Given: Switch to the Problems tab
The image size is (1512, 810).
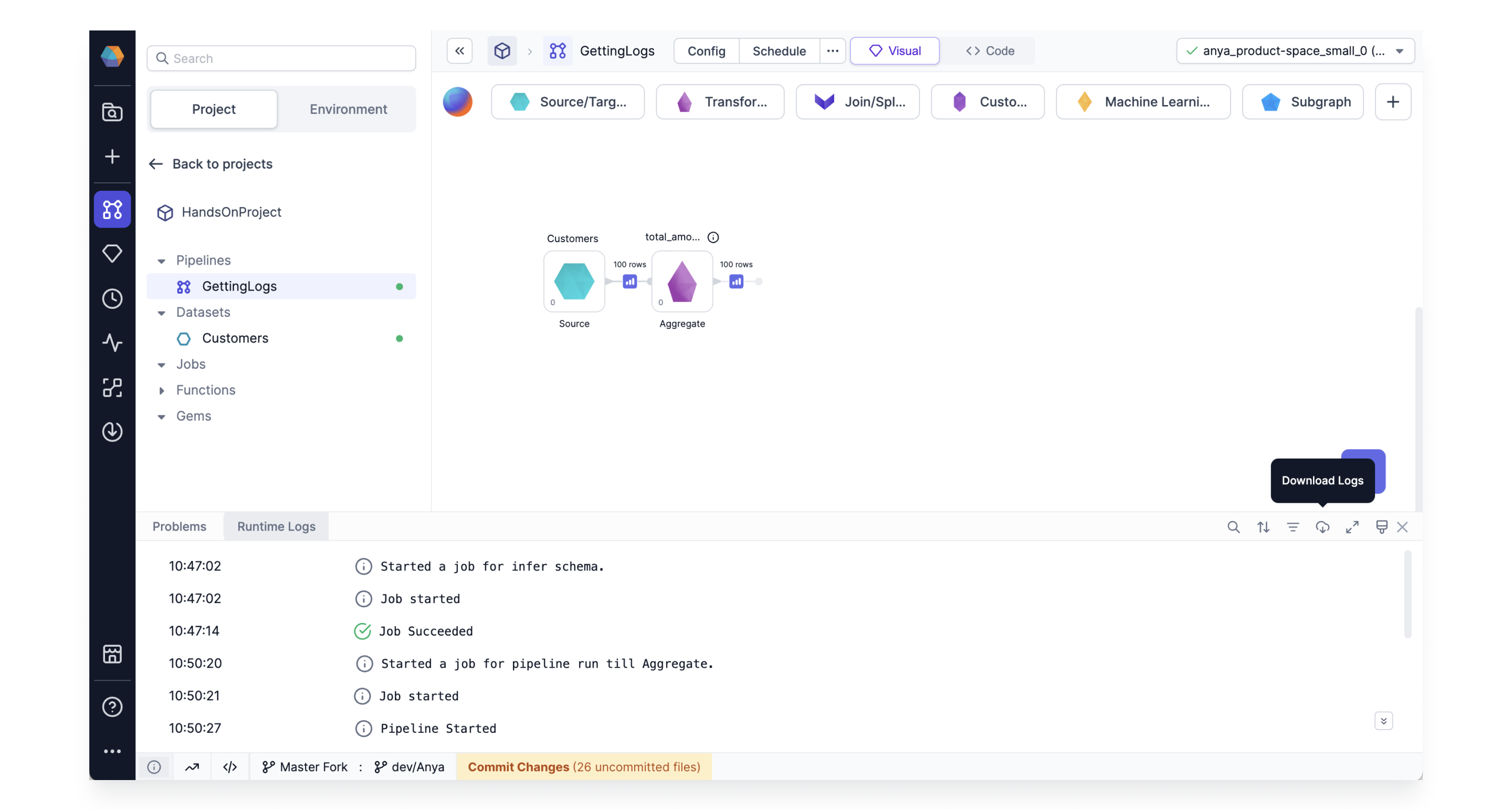Looking at the screenshot, I should 179,526.
